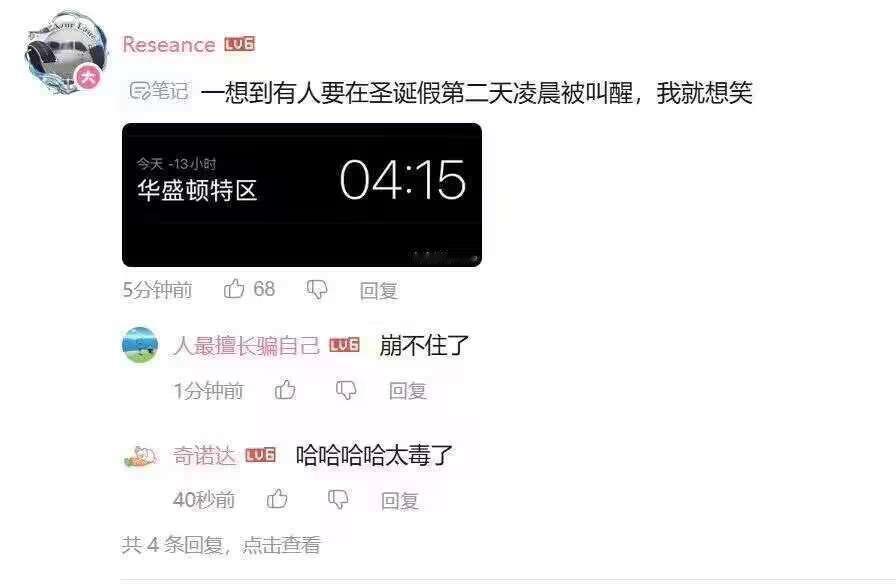Open 人最擅长骗自己's round avatar

[140, 345]
